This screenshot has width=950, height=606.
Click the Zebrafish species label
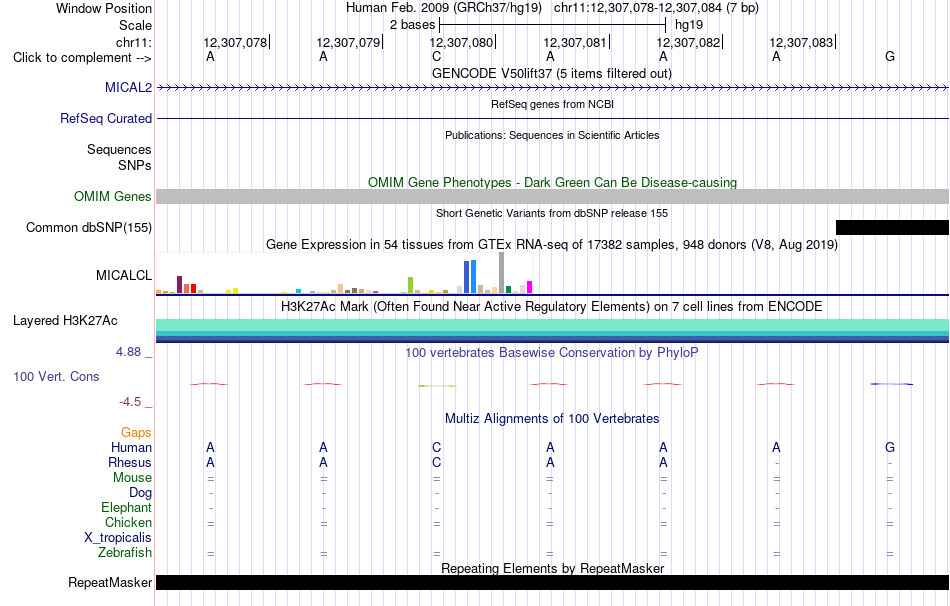(125, 553)
